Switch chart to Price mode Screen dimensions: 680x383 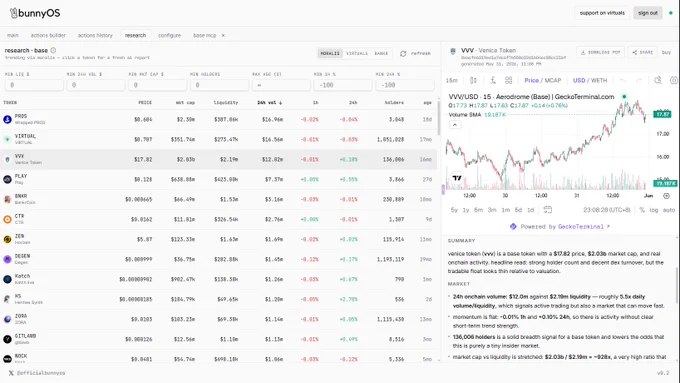pyautogui.click(x=531, y=80)
